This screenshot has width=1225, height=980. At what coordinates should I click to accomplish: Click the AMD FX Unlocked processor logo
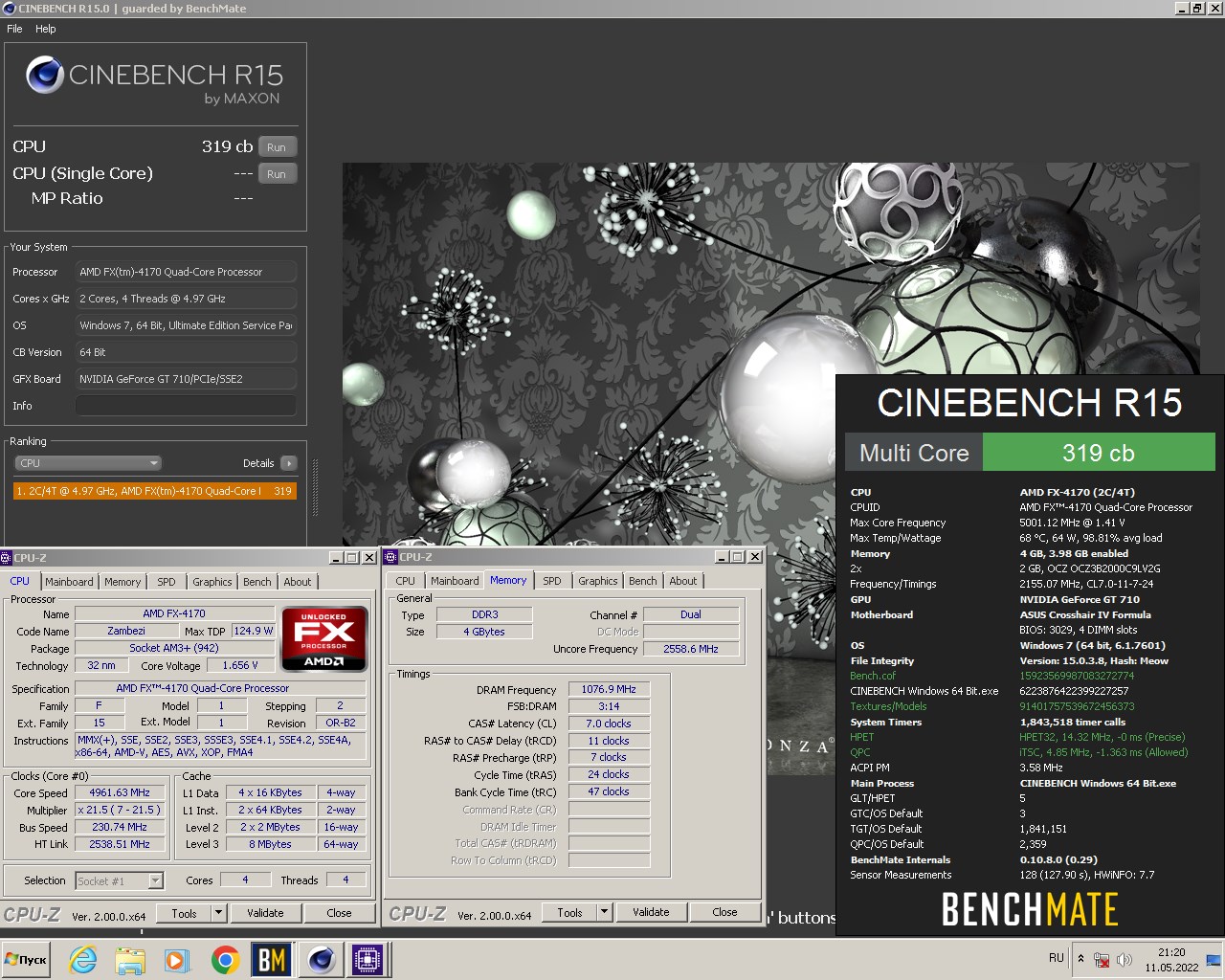[323, 638]
